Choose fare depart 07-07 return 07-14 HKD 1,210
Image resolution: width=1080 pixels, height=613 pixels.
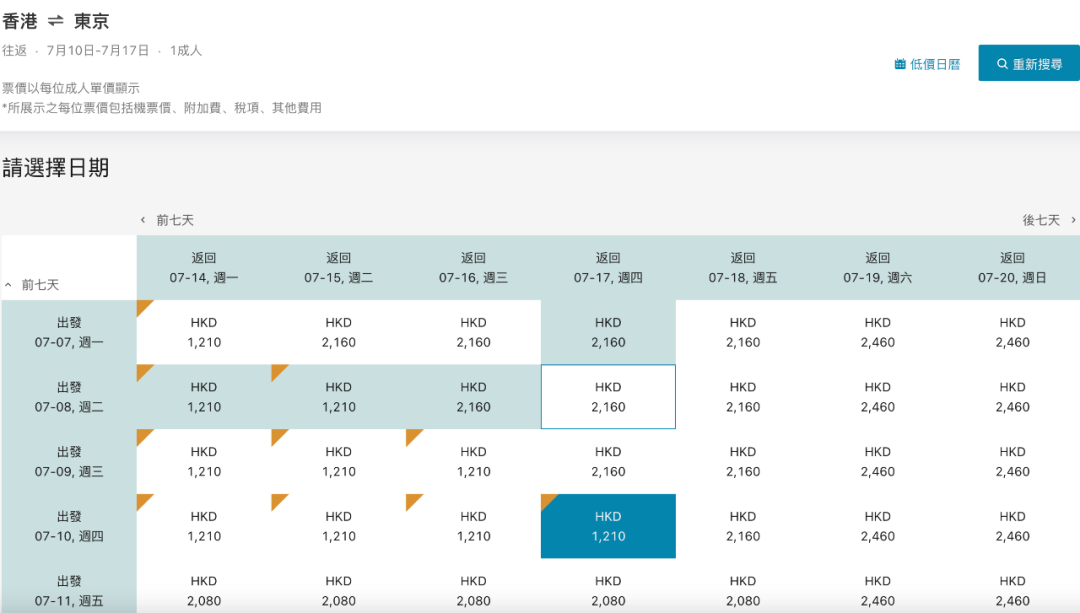pyautogui.click(x=204, y=332)
